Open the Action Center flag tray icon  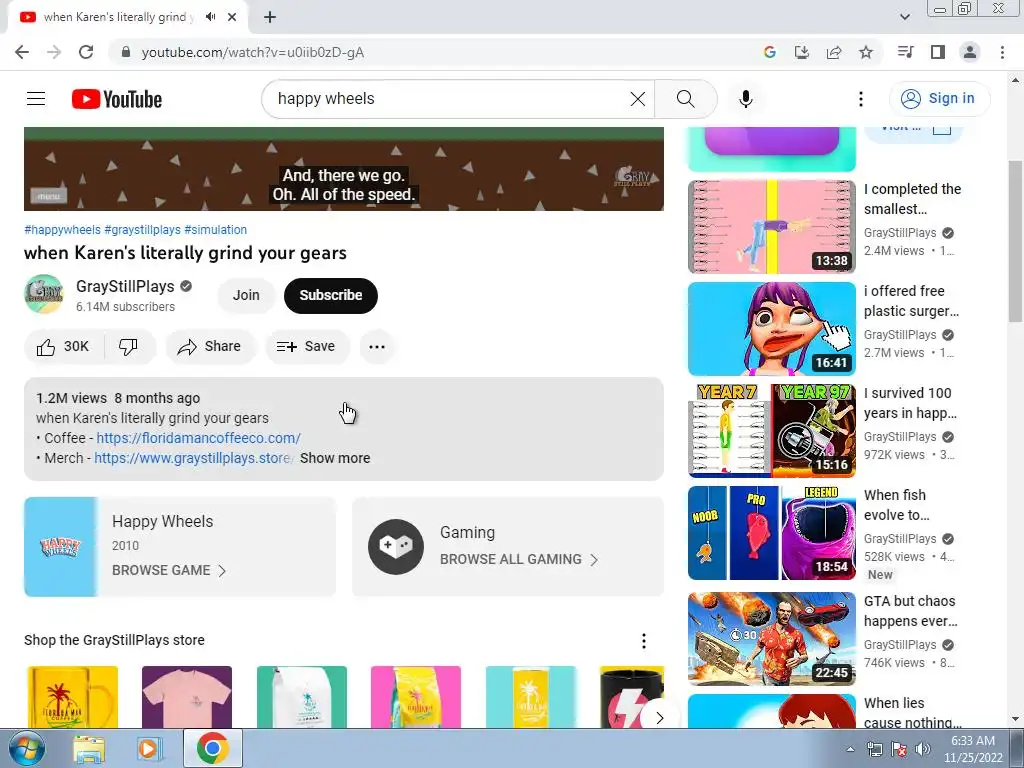coord(899,749)
